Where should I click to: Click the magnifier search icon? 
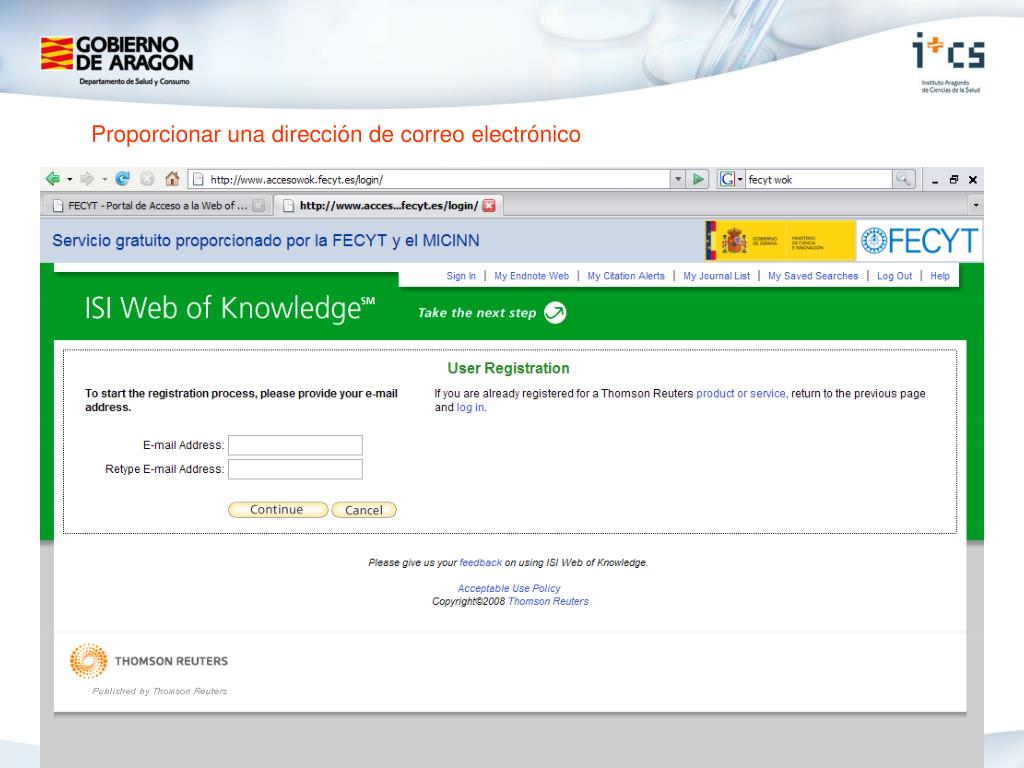(x=903, y=178)
